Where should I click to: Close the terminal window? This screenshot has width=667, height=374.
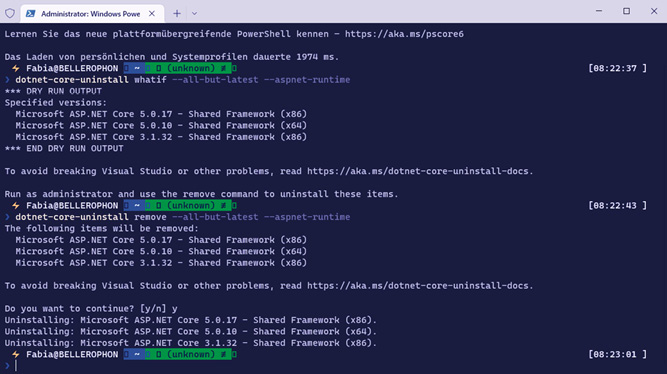tap(654, 11)
